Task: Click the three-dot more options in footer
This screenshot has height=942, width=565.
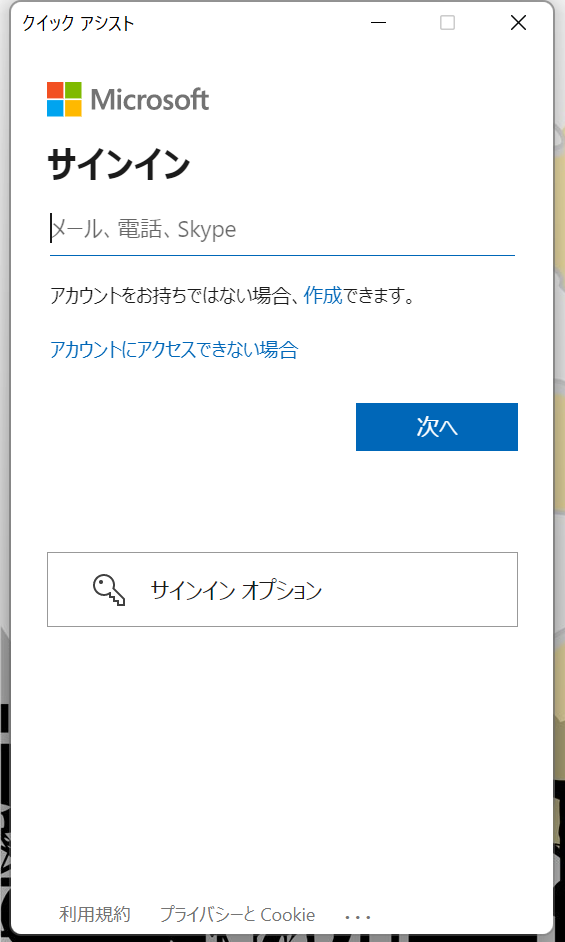Action: tap(358, 917)
